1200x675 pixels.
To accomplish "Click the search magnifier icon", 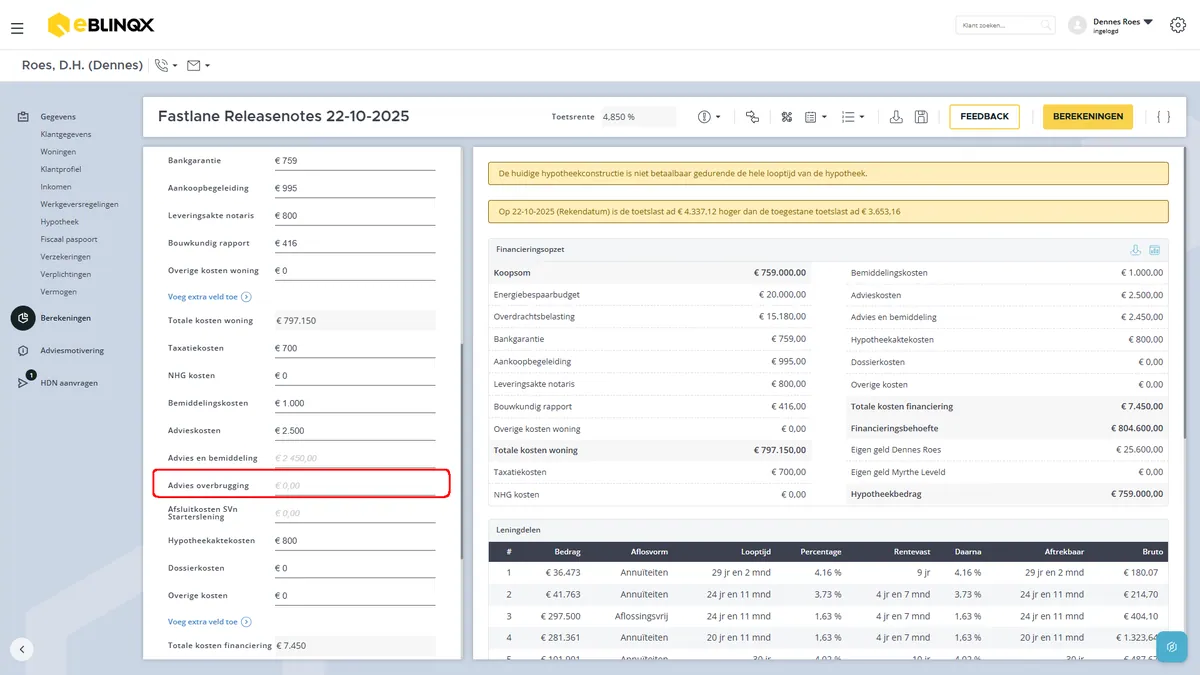I will point(1045,25).
